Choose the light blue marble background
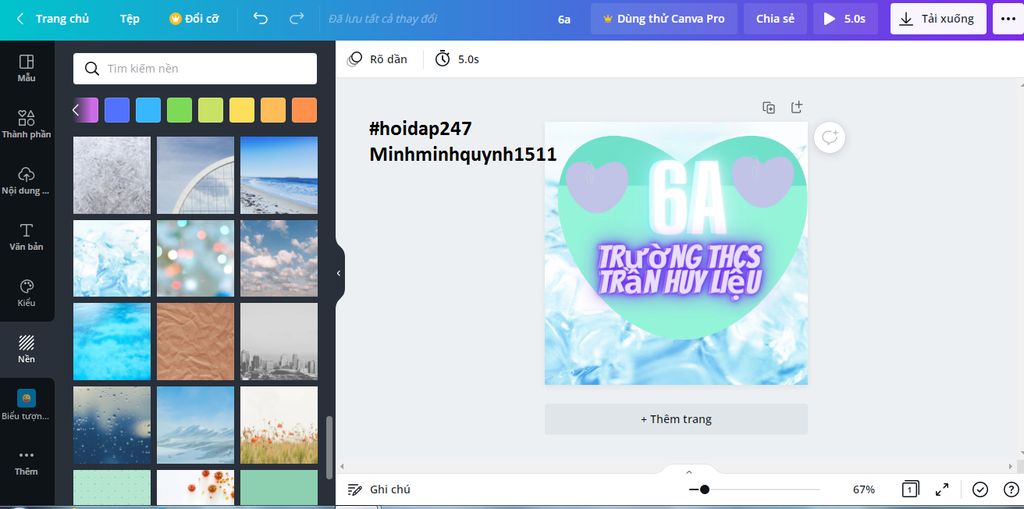 coord(112,258)
